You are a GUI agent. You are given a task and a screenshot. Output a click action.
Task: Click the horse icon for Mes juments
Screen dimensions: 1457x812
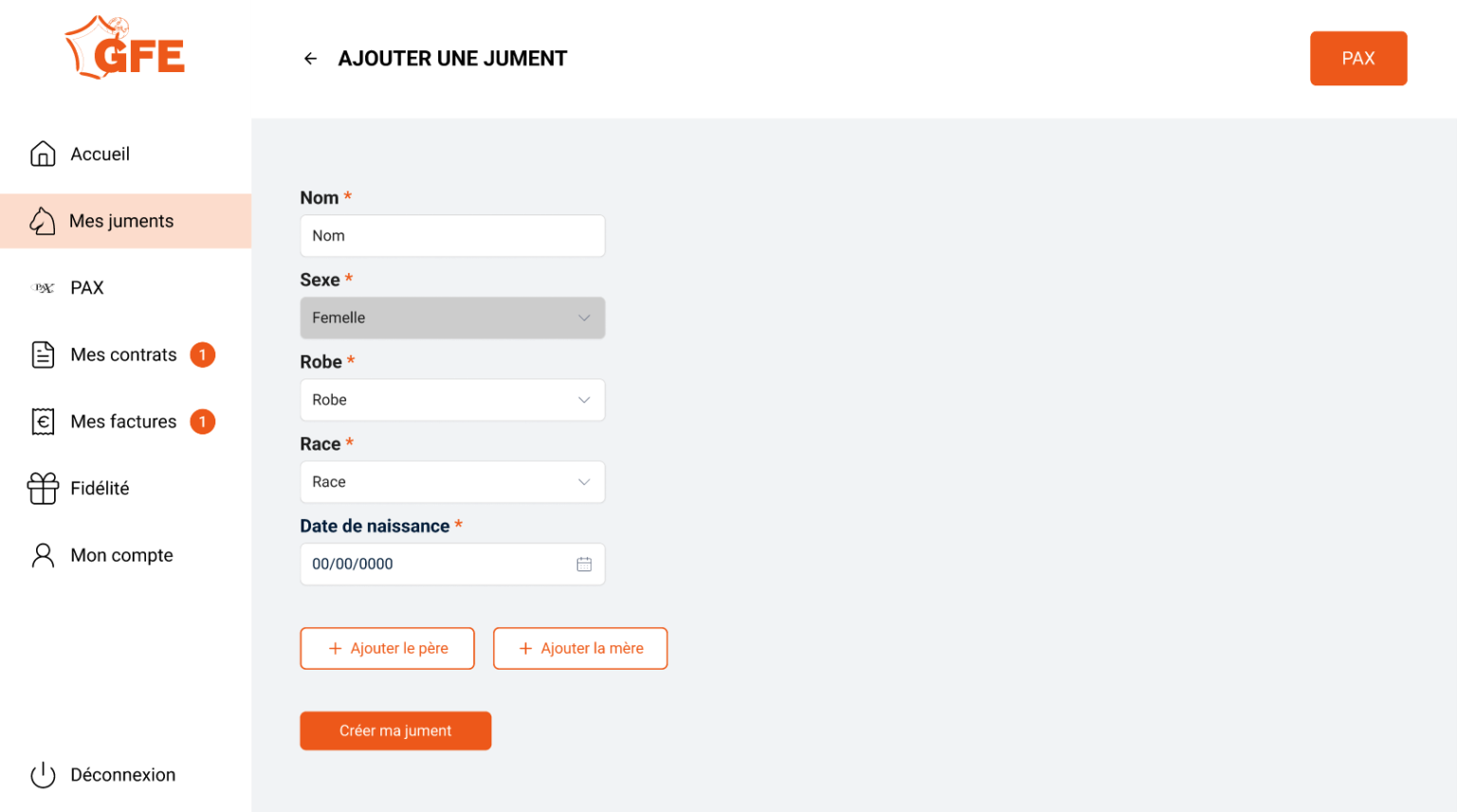42,221
